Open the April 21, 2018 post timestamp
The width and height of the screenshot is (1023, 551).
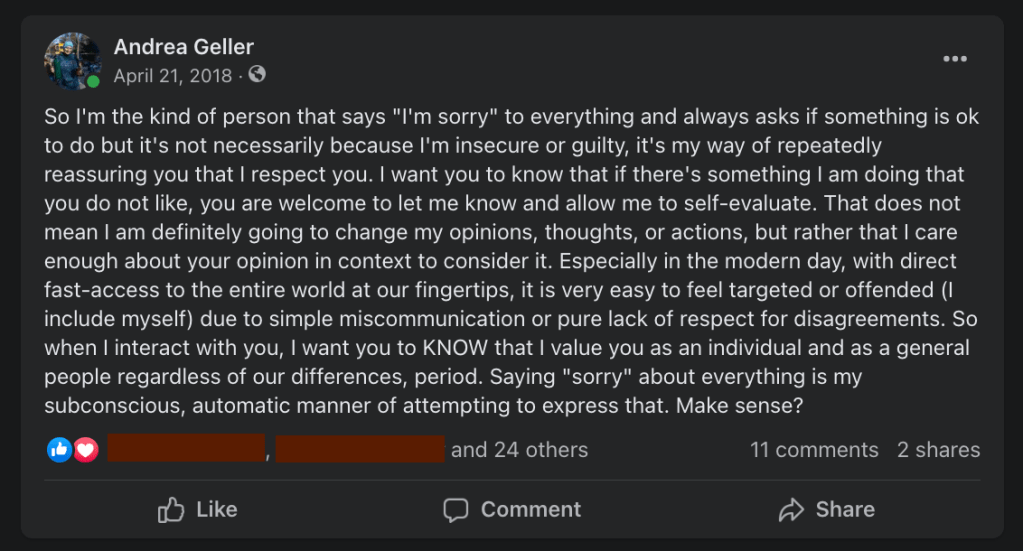tap(172, 76)
